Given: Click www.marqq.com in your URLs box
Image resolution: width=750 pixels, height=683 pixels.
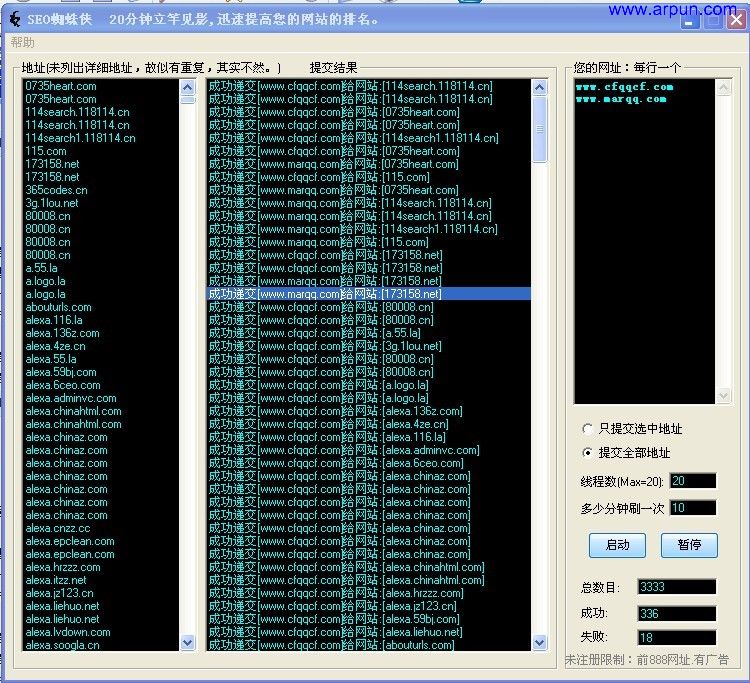Looking at the screenshot, I should click(x=621, y=99).
